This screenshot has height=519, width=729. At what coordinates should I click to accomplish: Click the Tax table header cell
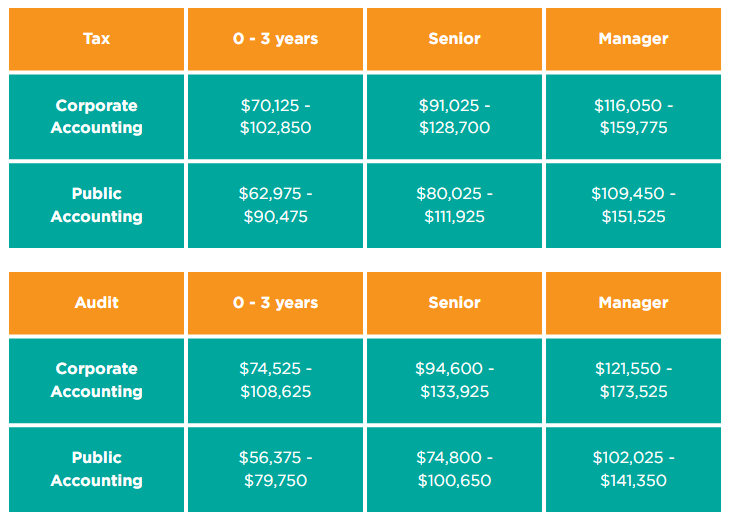(96, 39)
